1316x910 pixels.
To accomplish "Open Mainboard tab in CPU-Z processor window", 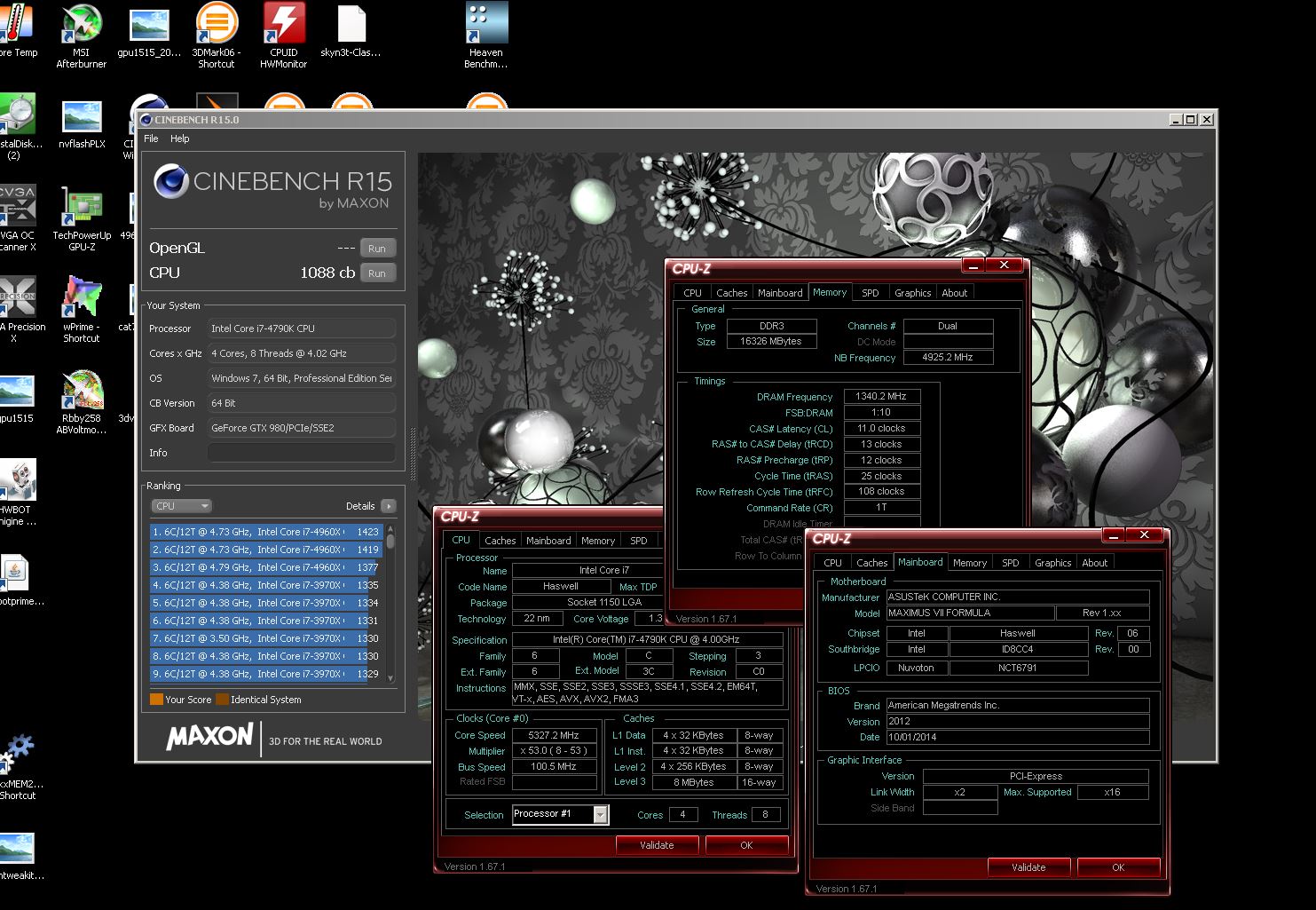I will click(x=548, y=541).
